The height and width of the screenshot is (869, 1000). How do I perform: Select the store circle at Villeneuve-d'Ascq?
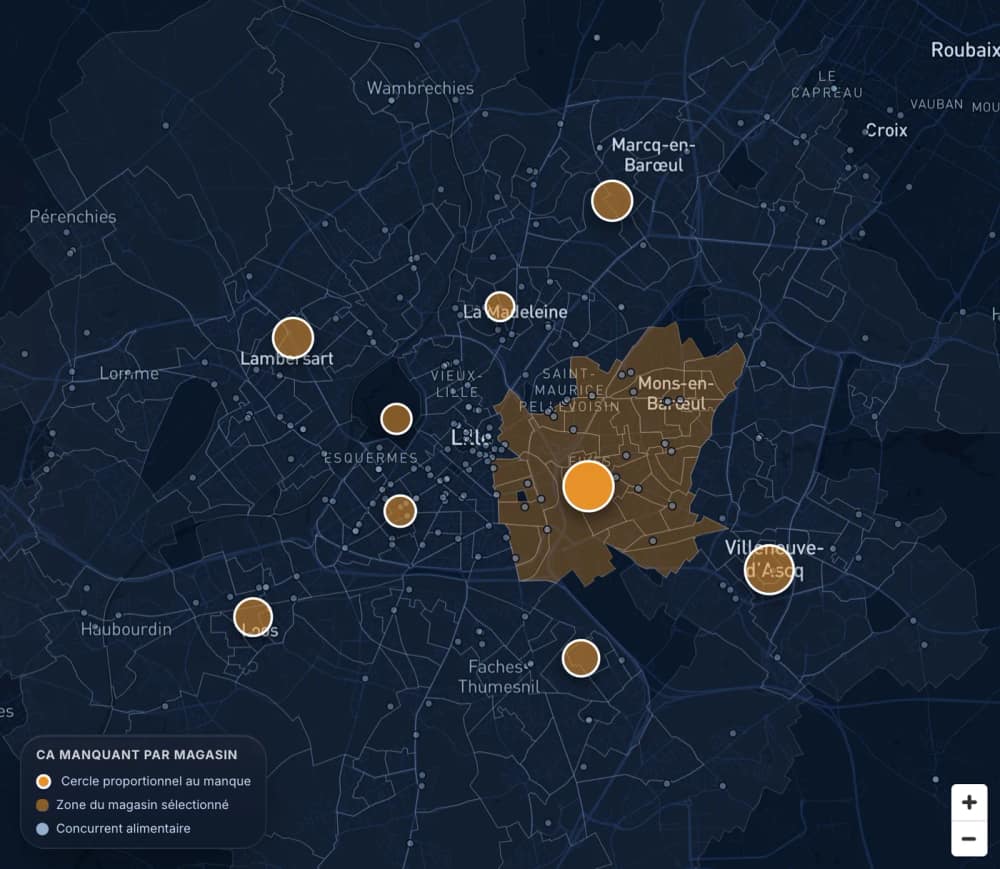(x=769, y=569)
